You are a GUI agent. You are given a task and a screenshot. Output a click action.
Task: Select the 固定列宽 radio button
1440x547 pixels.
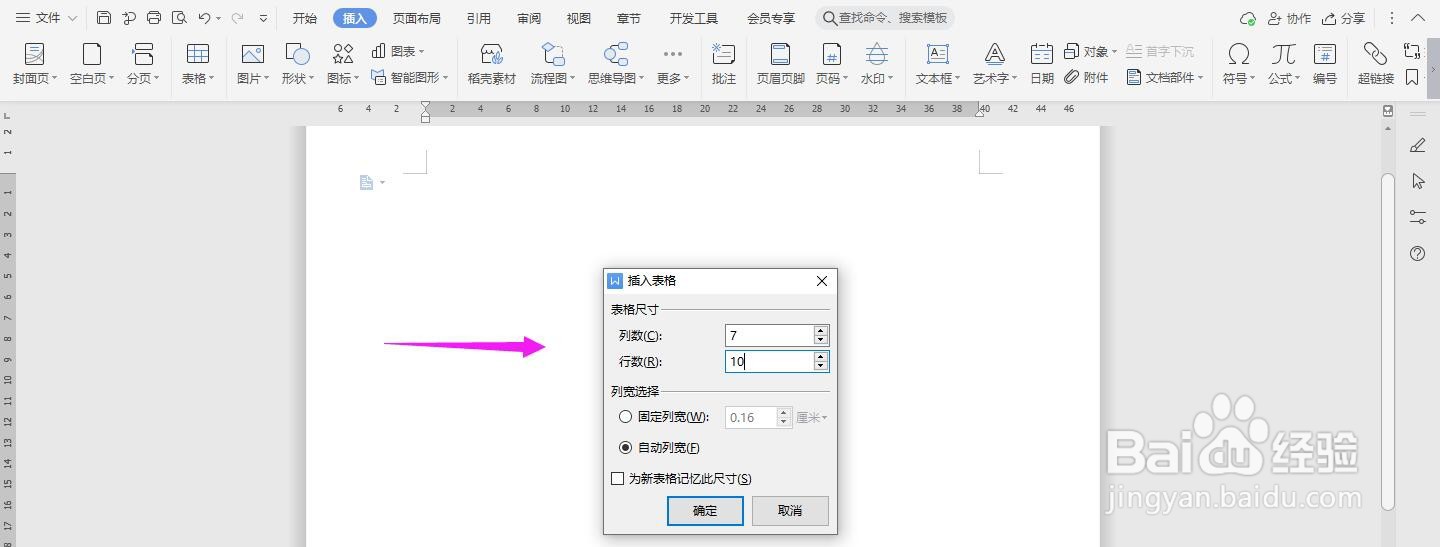[x=626, y=417]
